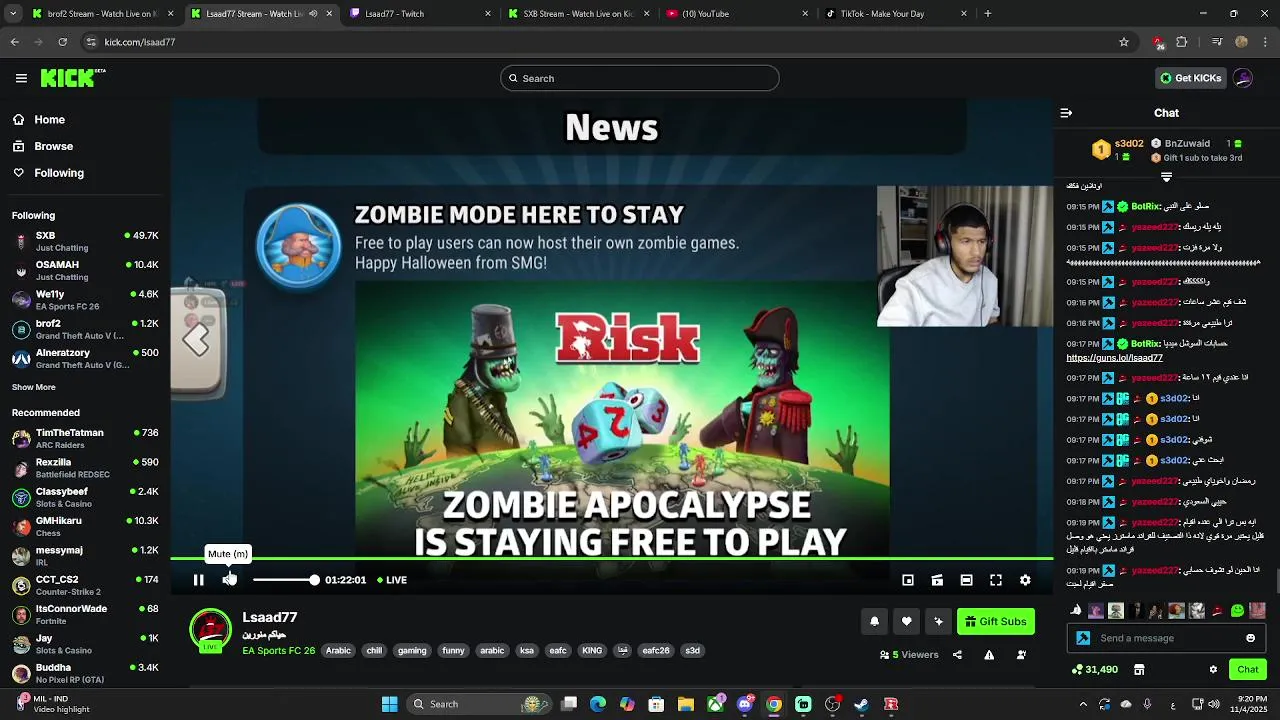Image resolution: width=1280 pixels, height=720 pixels.
Task: Share the stream via share icon
Action: (x=957, y=655)
